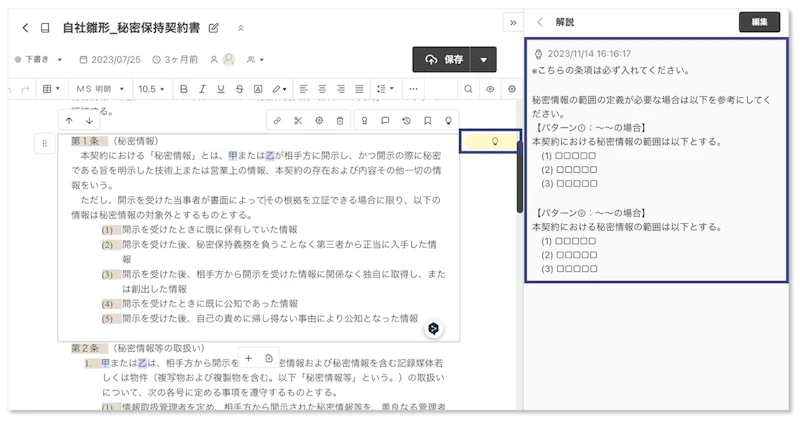Open the comment speech bubble icon
The image size is (800, 423).
pyautogui.click(x=385, y=121)
